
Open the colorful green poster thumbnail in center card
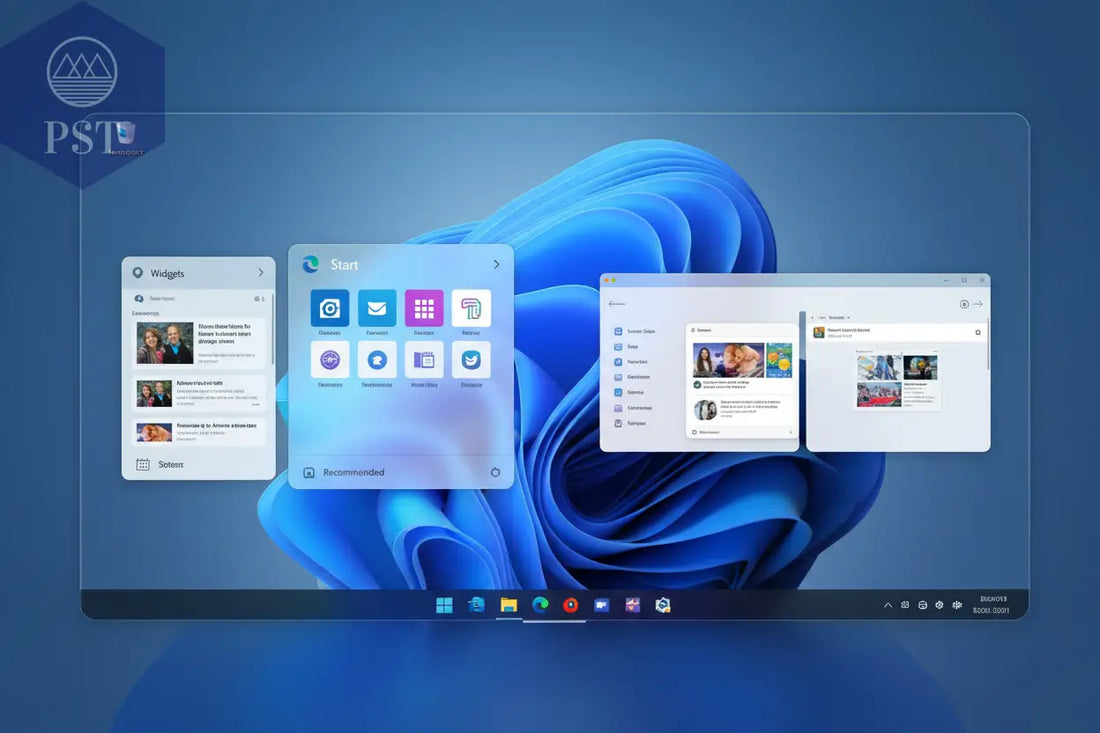(779, 360)
